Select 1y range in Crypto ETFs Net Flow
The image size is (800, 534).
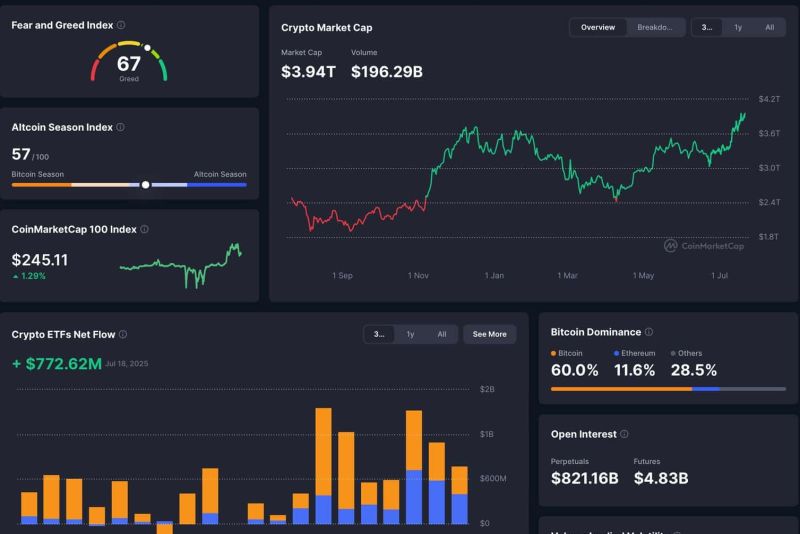pyautogui.click(x=410, y=334)
